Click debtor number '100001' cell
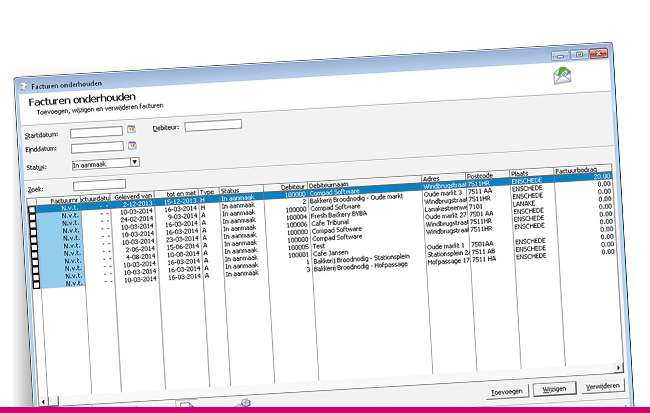Image resolution: width=650 pixels, height=413 pixels. point(298,255)
